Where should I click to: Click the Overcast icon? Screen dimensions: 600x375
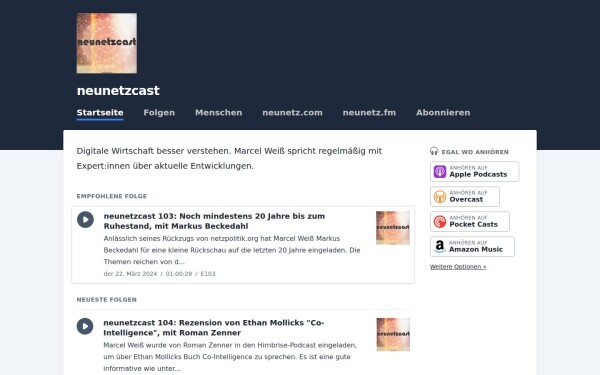[x=440, y=197]
